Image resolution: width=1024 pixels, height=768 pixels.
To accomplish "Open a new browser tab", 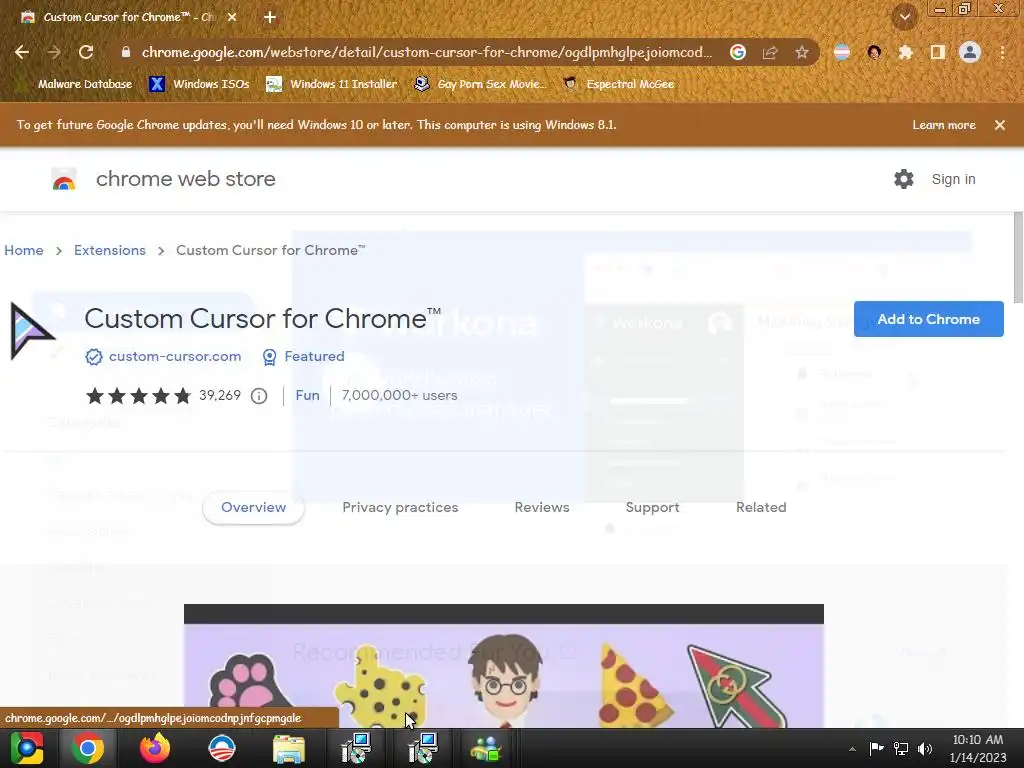I will (270, 17).
